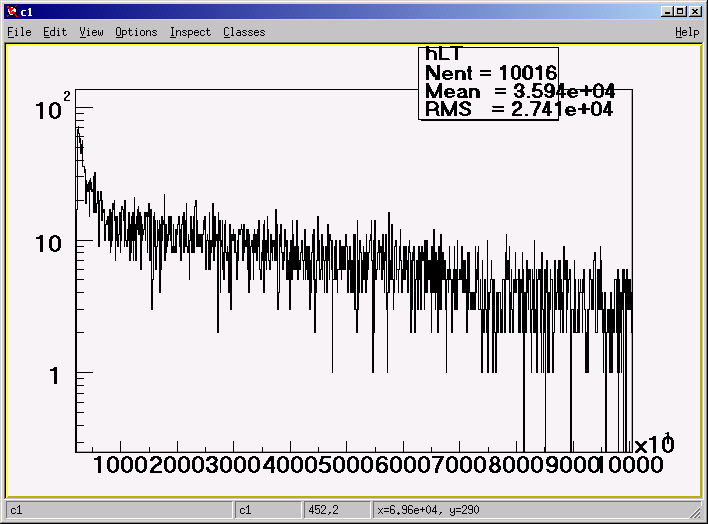This screenshot has width=708, height=524.
Task: Open the Options menu
Action: point(136,32)
